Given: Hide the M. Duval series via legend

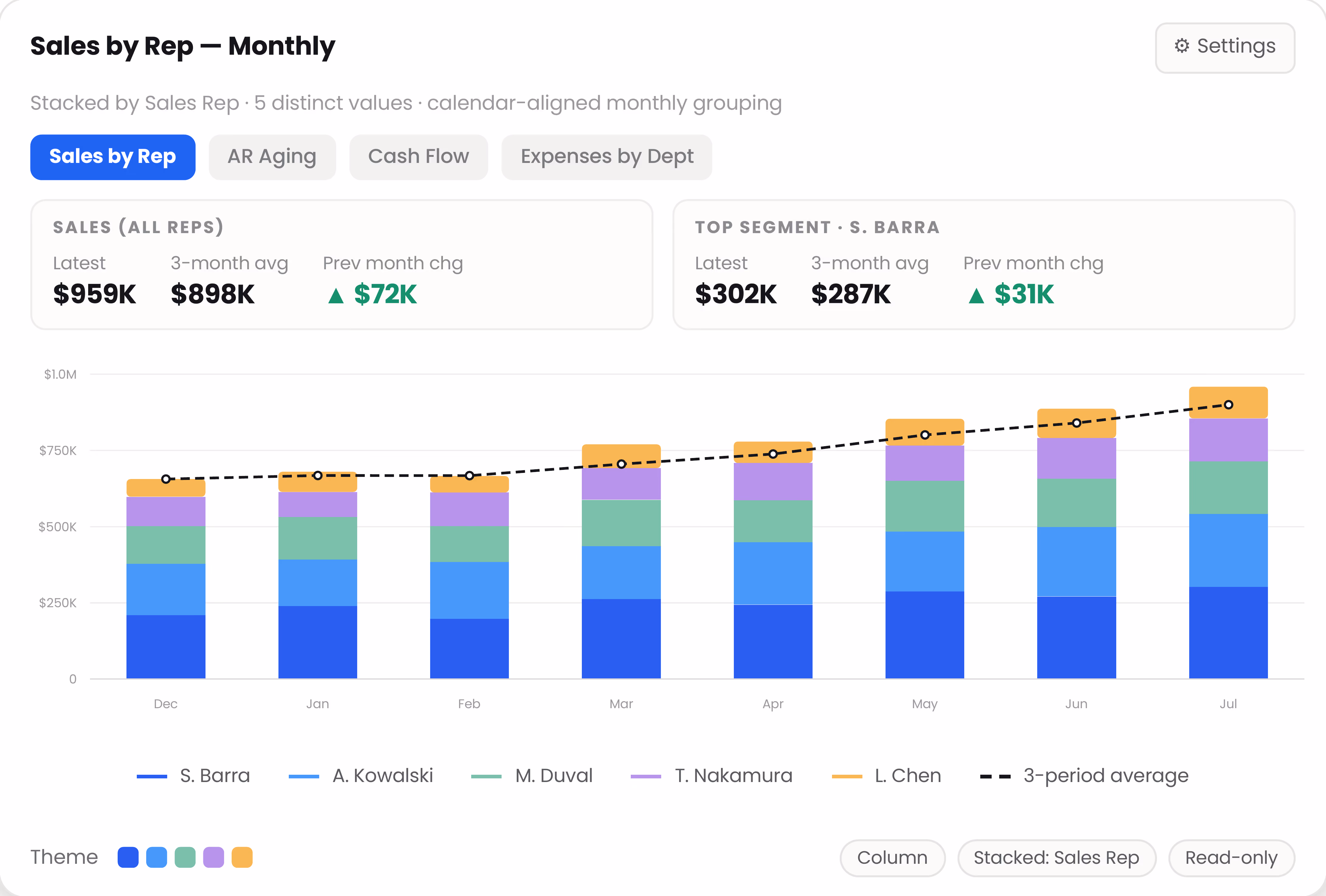Looking at the screenshot, I should tap(532, 776).
